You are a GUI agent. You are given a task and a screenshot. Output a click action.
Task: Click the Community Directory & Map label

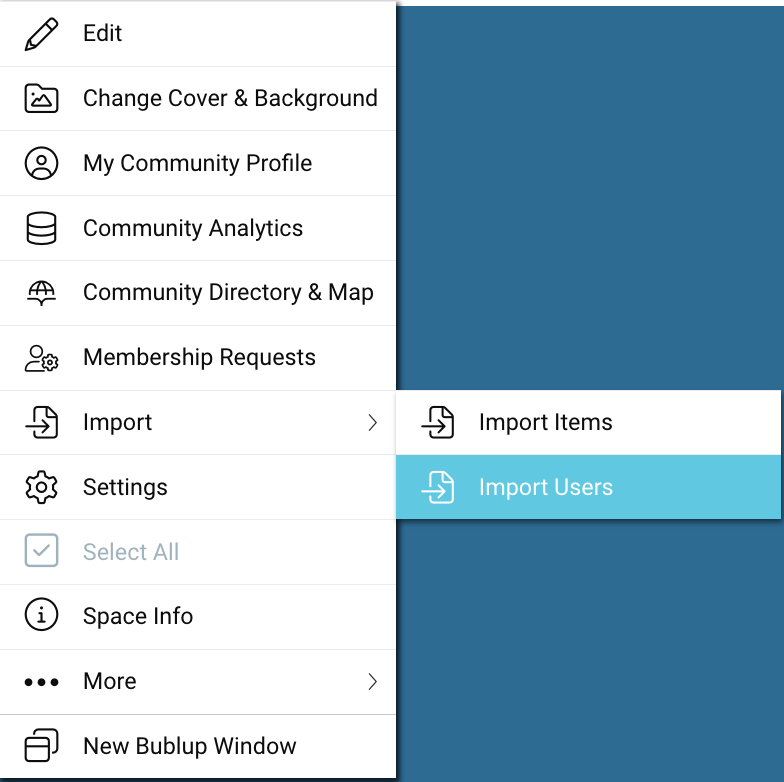[228, 292]
